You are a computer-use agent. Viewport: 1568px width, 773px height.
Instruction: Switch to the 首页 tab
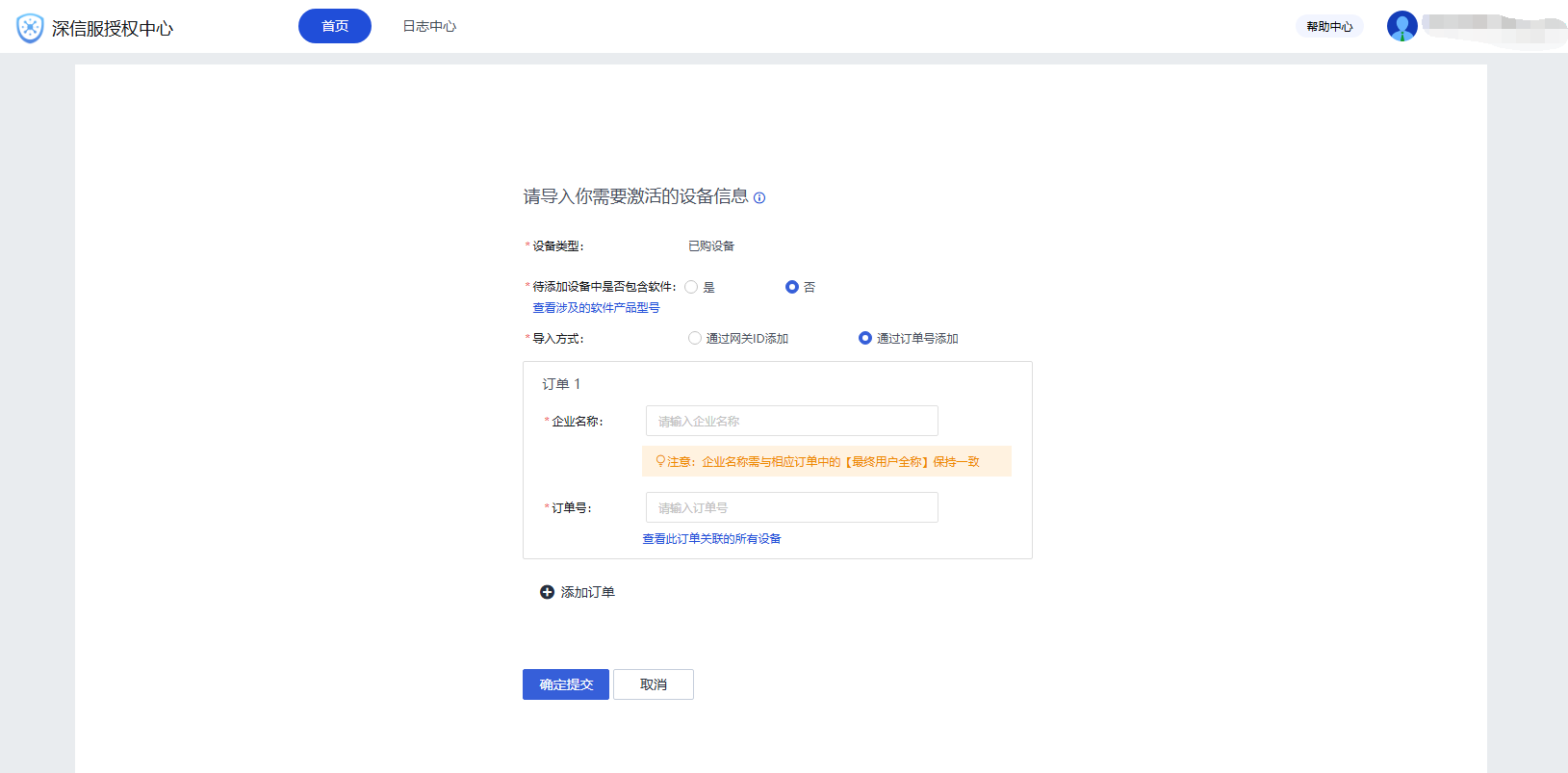[334, 26]
